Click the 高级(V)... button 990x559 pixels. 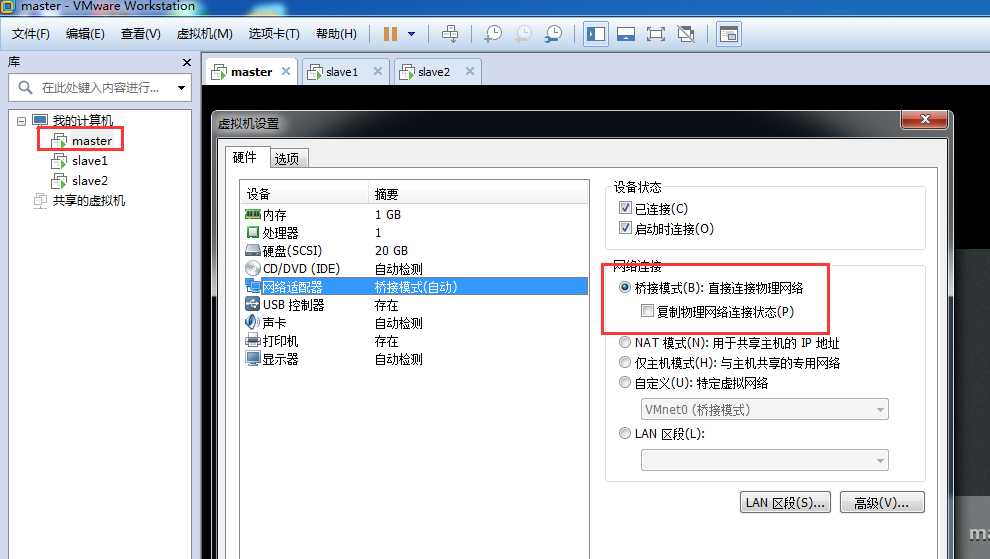[x=882, y=503]
